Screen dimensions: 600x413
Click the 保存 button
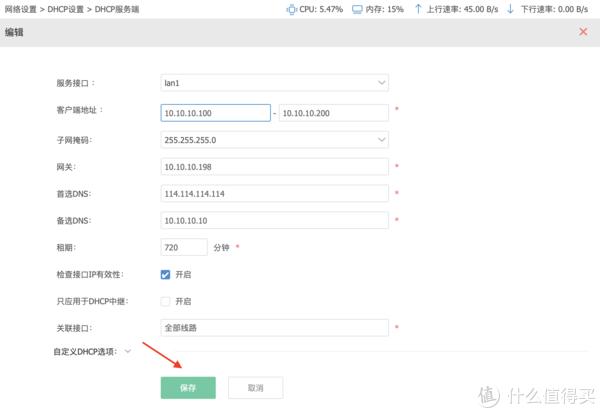click(188, 387)
